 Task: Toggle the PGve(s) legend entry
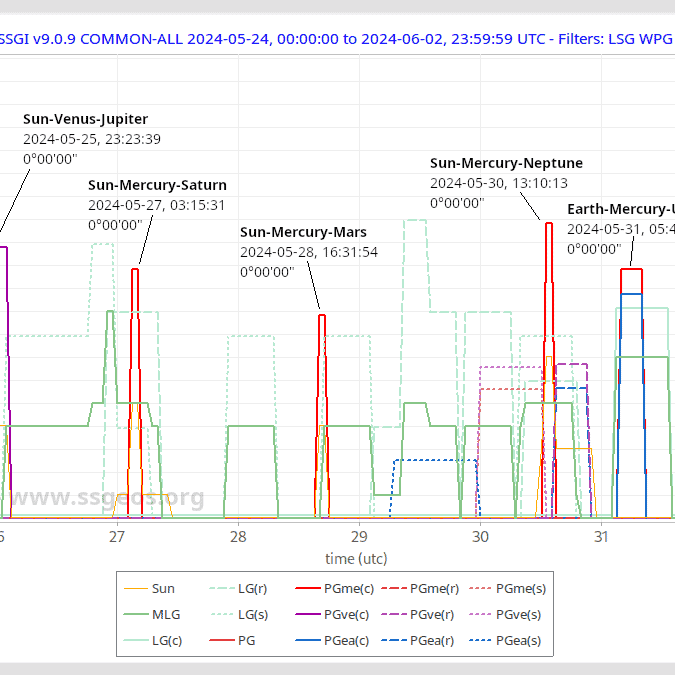505,614
